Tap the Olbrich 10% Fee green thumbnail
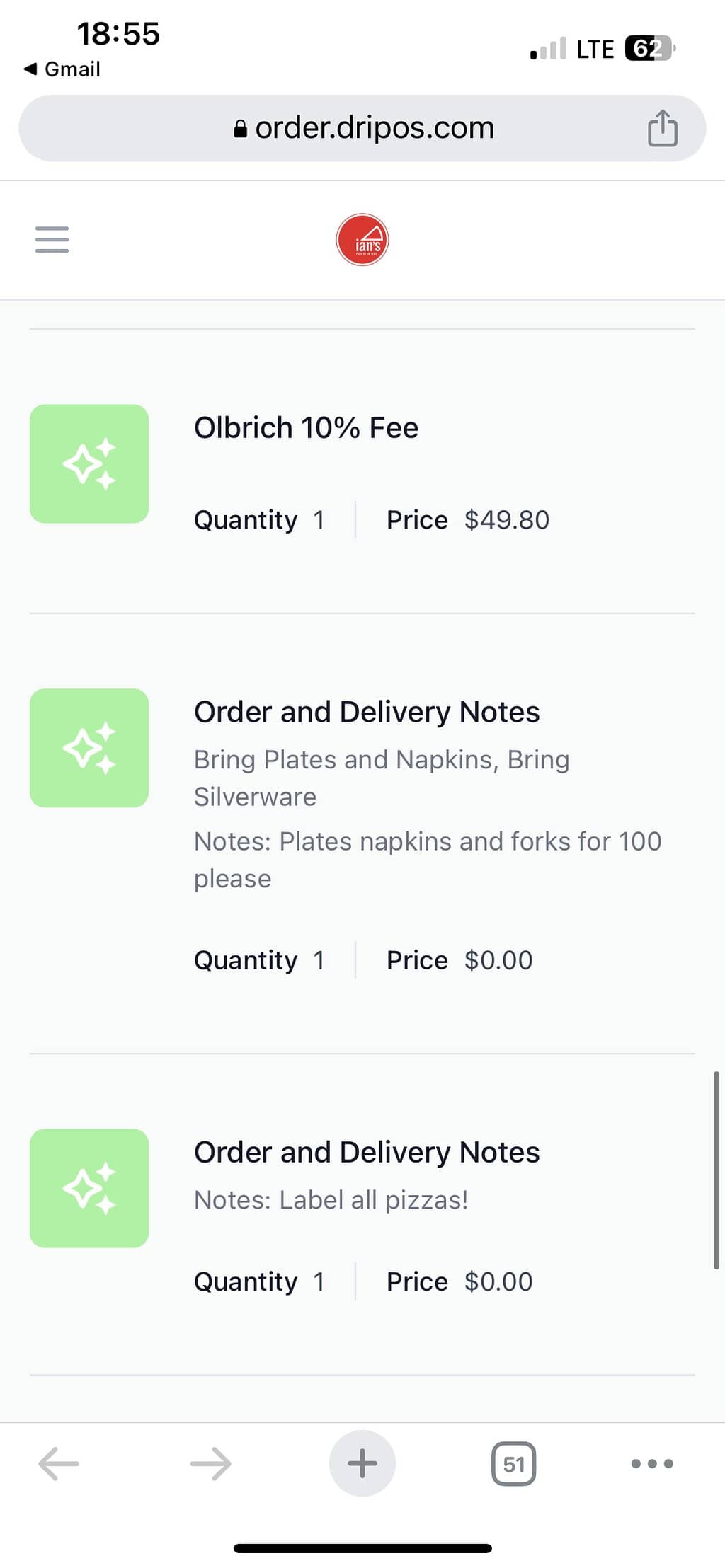This screenshot has height=1568, width=725. pyautogui.click(x=89, y=463)
